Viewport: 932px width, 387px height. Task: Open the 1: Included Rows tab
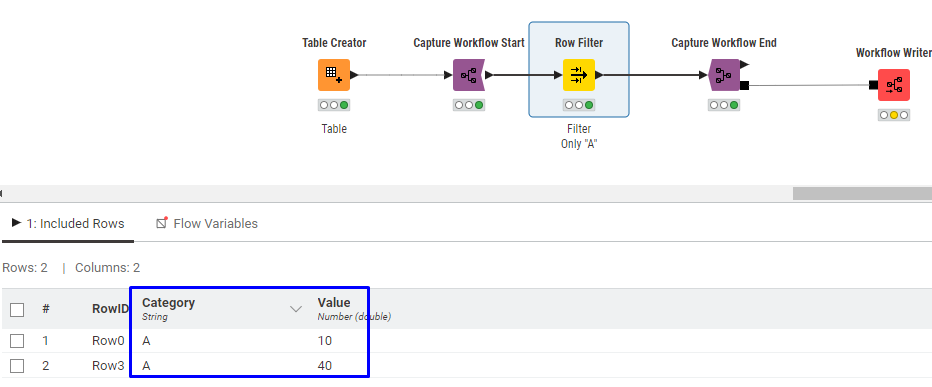(68, 224)
